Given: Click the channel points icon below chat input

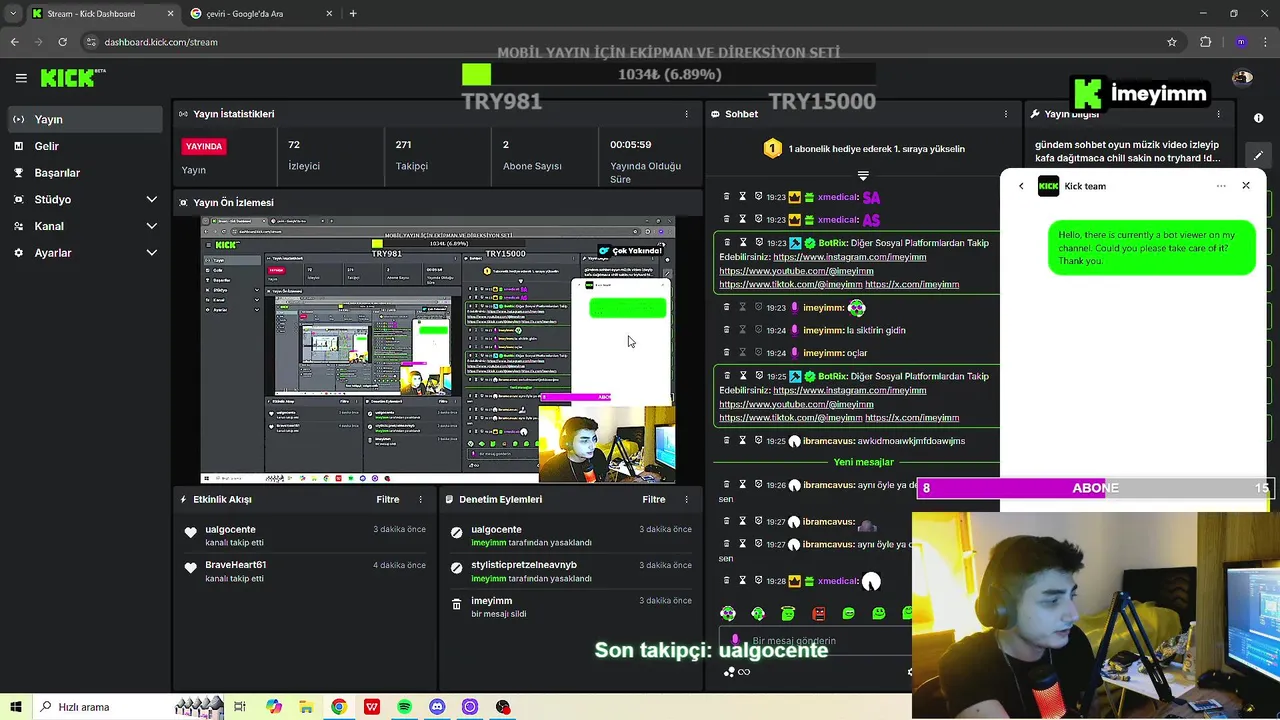Looking at the screenshot, I should 729,672.
